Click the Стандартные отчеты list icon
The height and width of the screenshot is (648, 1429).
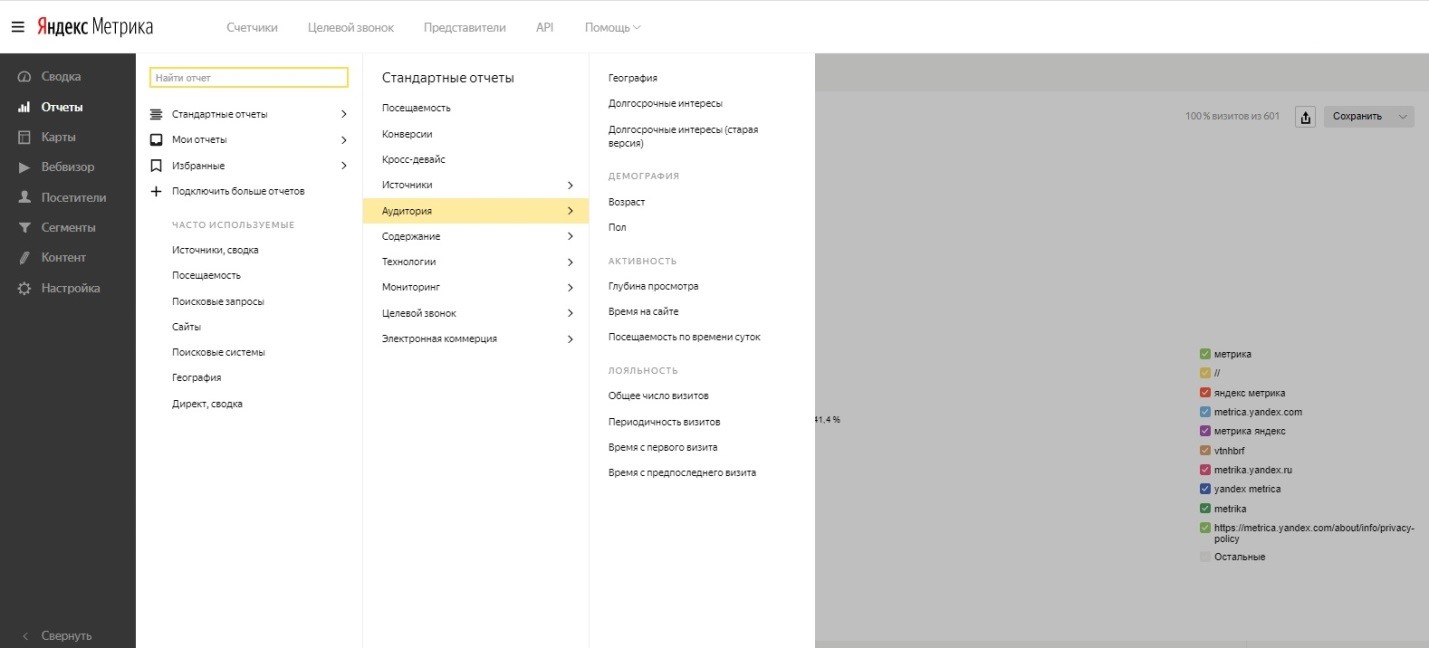156,114
